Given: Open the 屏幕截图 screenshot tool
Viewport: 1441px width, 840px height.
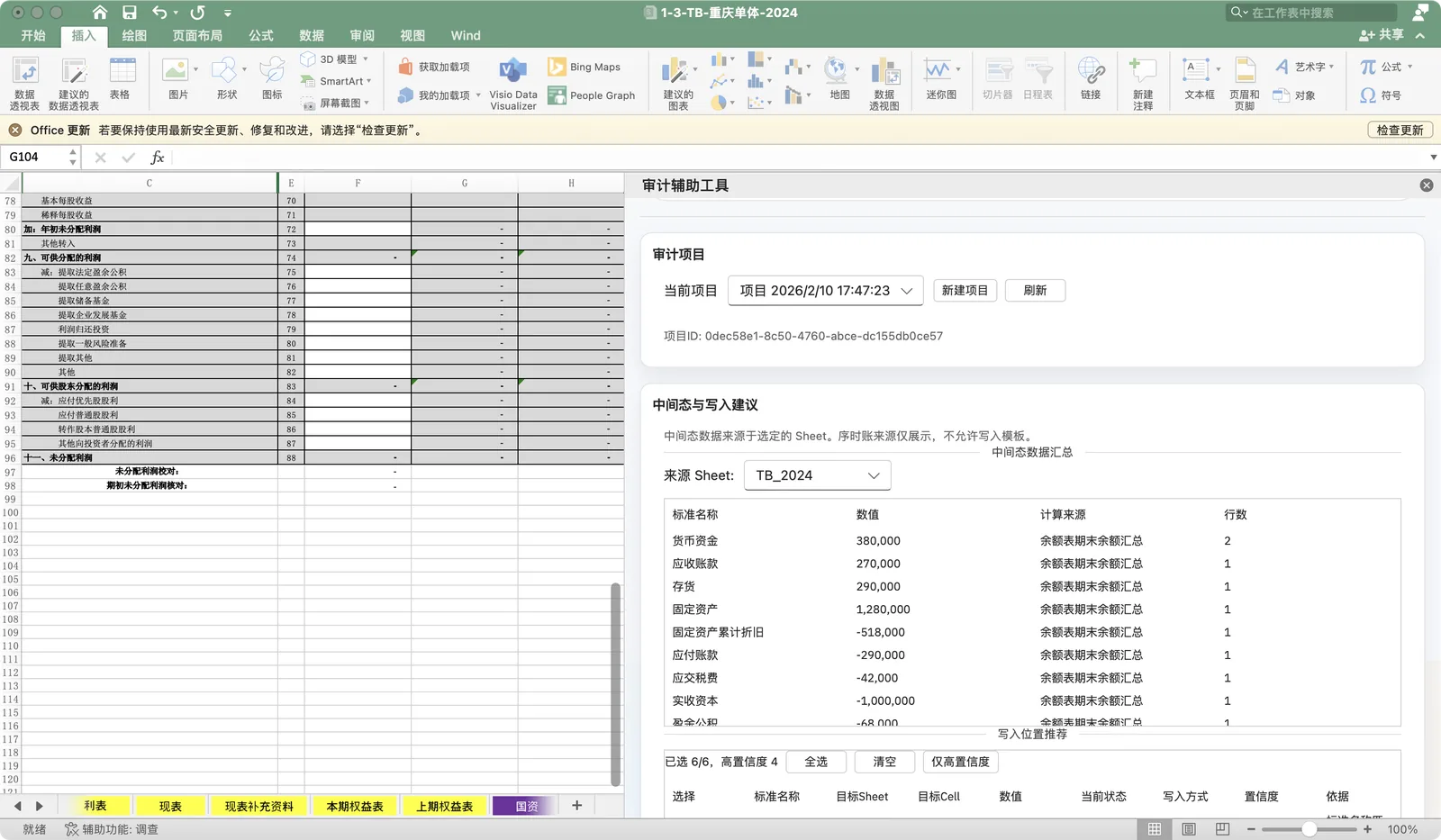Looking at the screenshot, I should click(335, 103).
